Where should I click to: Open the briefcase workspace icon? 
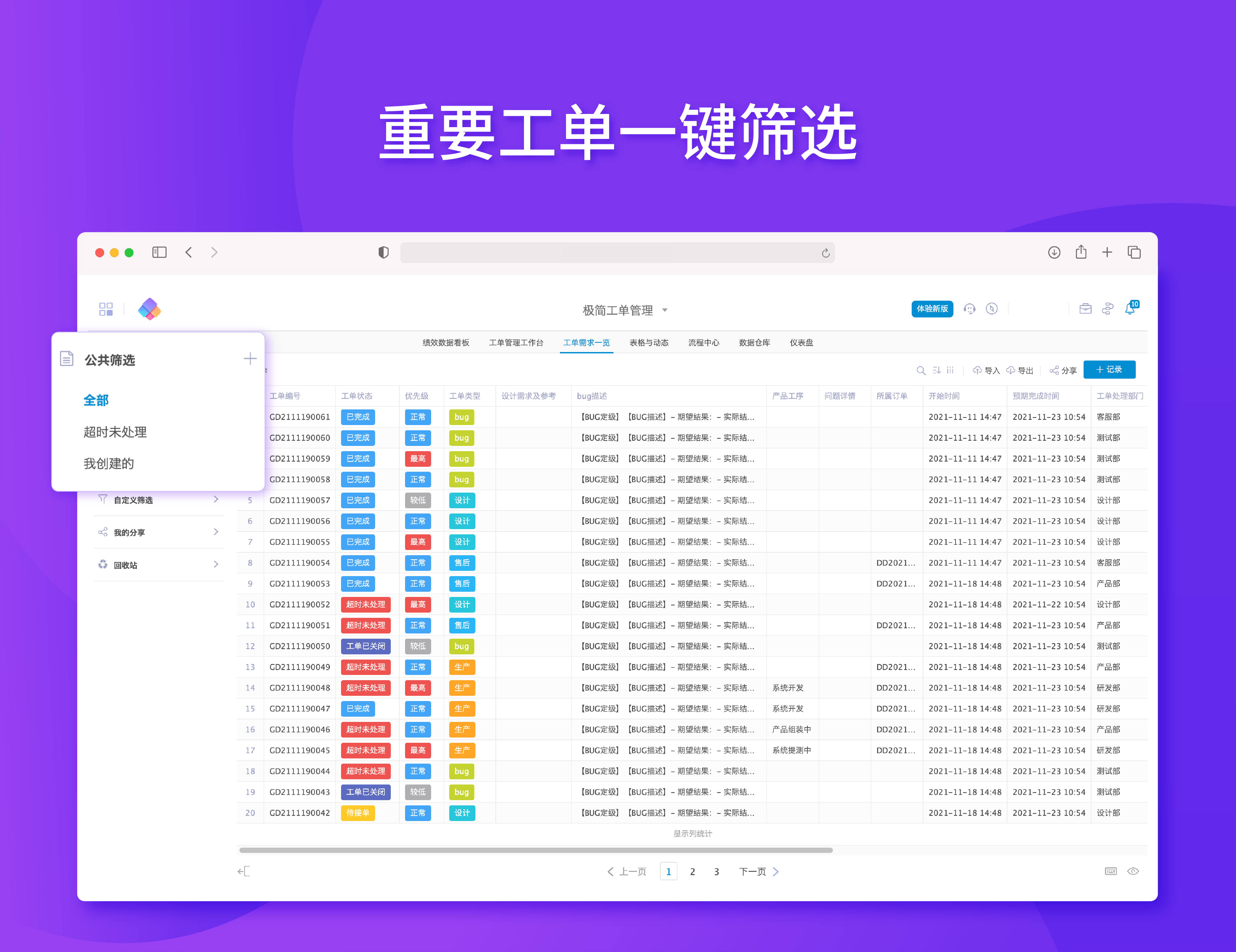[1085, 308]
